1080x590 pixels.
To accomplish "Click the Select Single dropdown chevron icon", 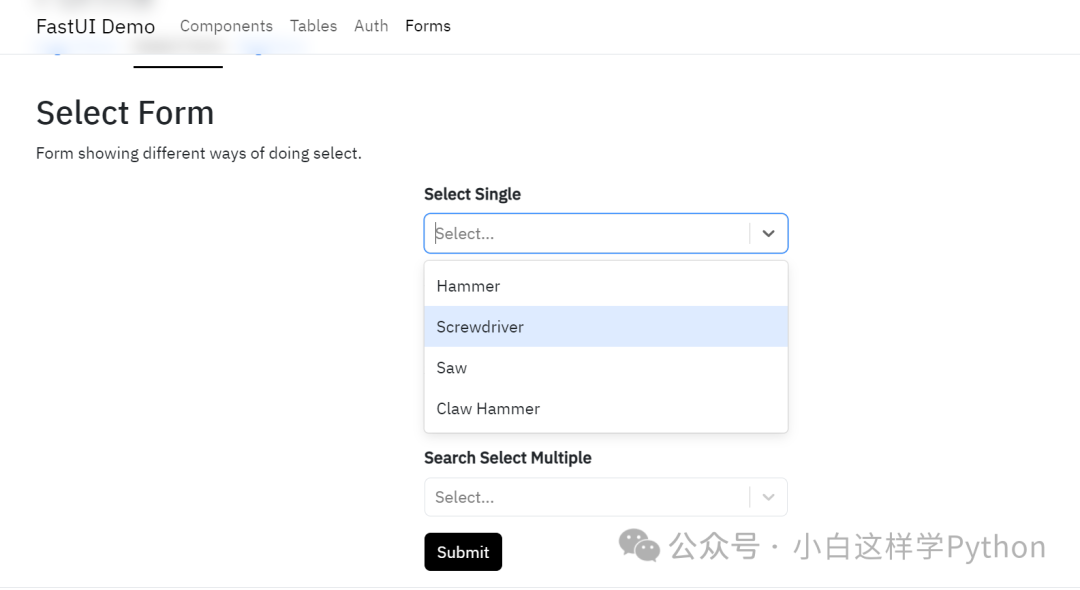I will [768, 233].
